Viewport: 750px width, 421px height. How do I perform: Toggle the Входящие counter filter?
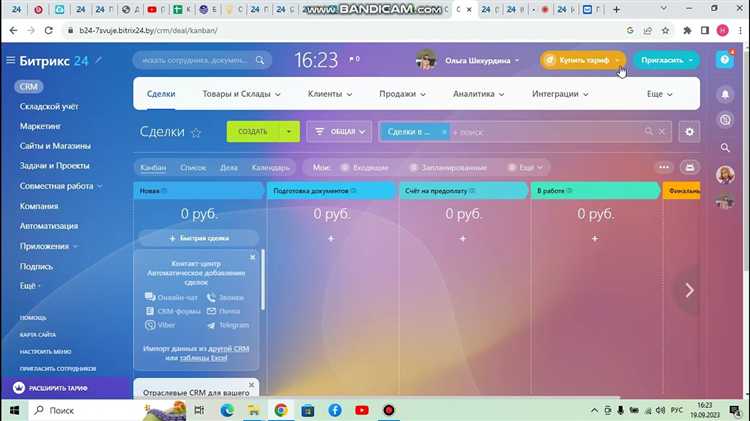(365, 167)
